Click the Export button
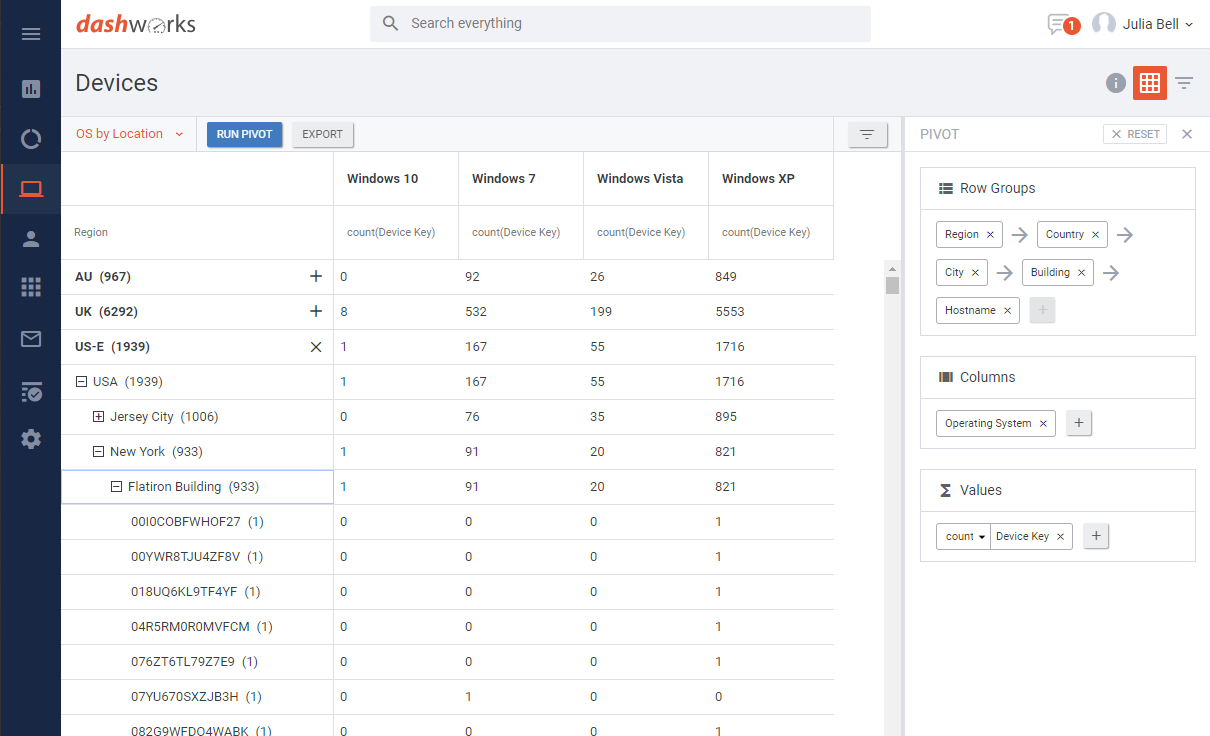 coord(323,134)
